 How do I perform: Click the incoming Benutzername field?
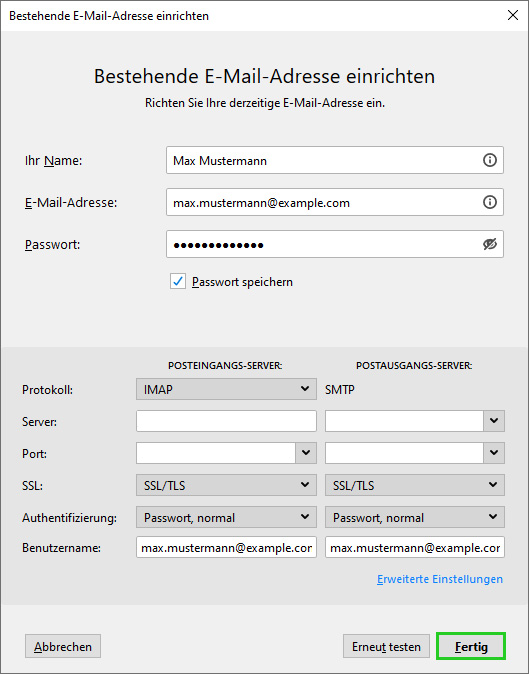226,547
